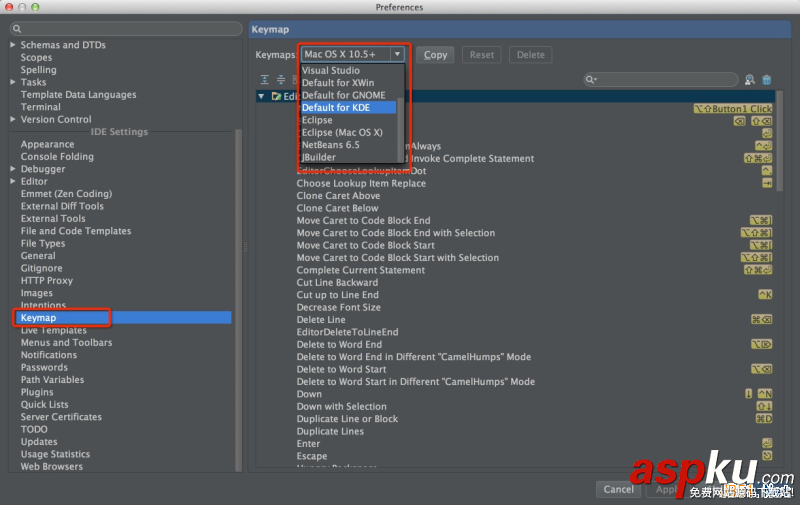Select Updates in the sidebar
800x505 pixels.
click(39, 442)
